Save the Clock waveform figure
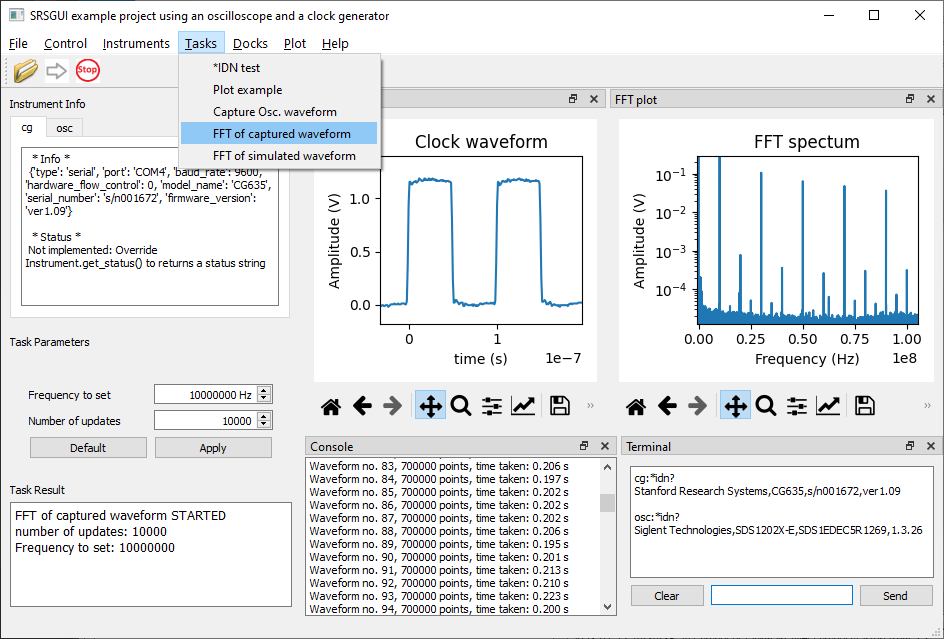The image size is (944, 639). tap(560, 407)
